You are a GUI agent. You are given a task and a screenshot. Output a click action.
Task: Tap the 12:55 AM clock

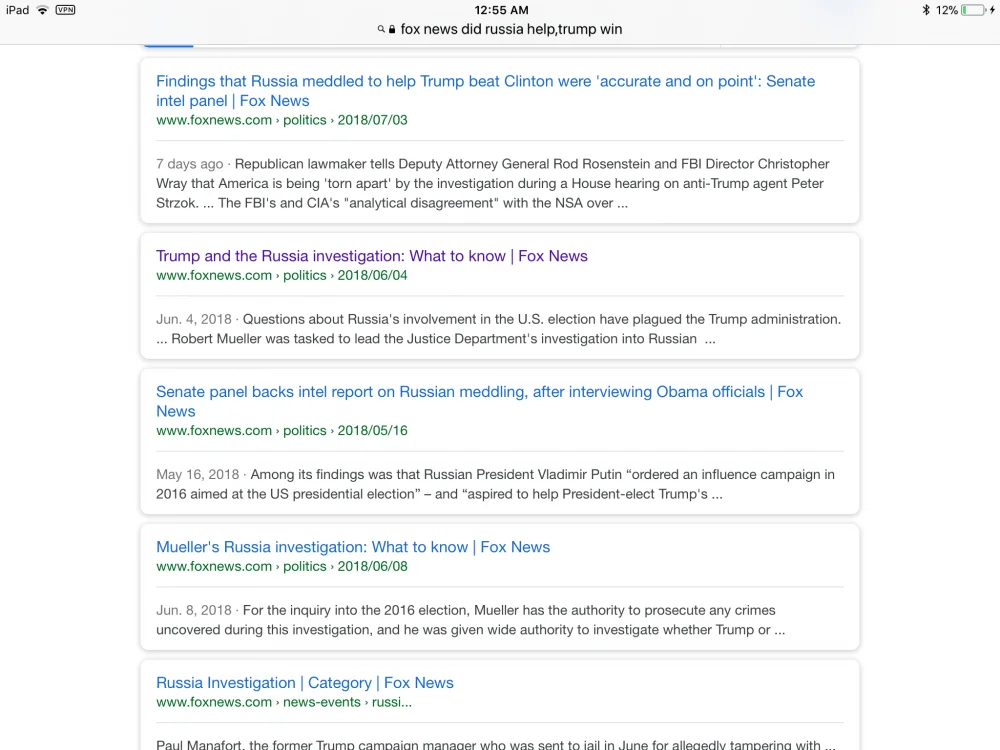pos(501,10)
